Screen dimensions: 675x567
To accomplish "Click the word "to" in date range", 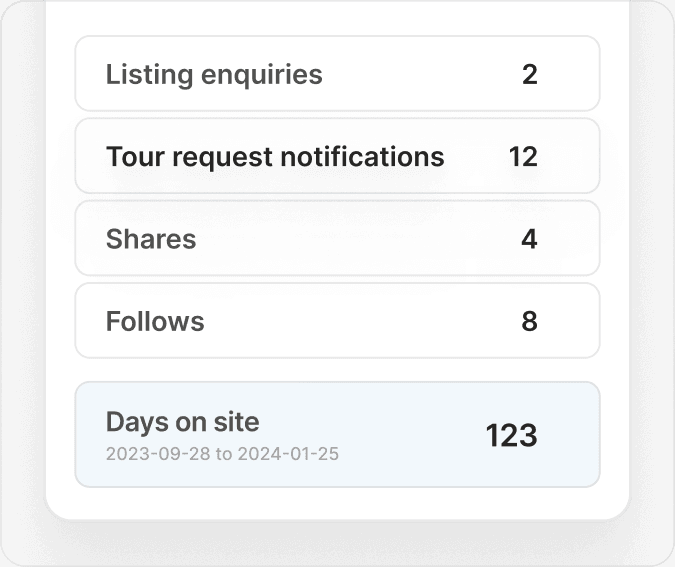I will [x=224, y=454].
